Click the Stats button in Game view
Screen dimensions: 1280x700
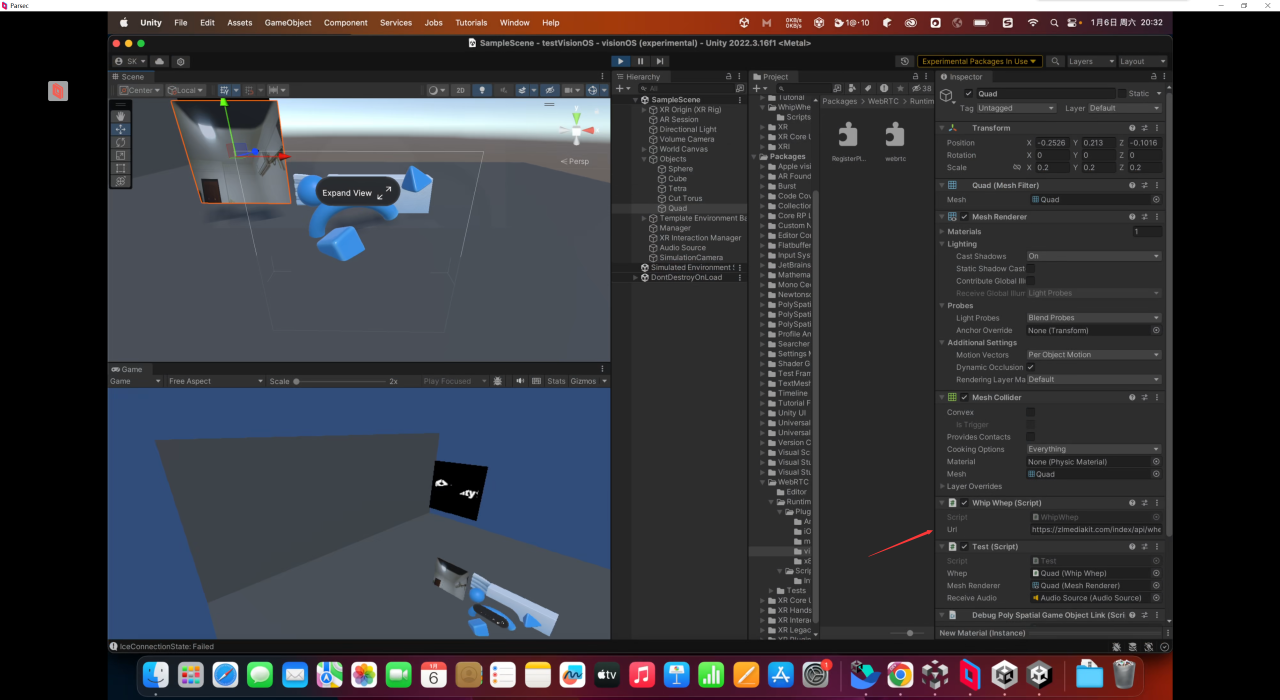pos(556,381)
